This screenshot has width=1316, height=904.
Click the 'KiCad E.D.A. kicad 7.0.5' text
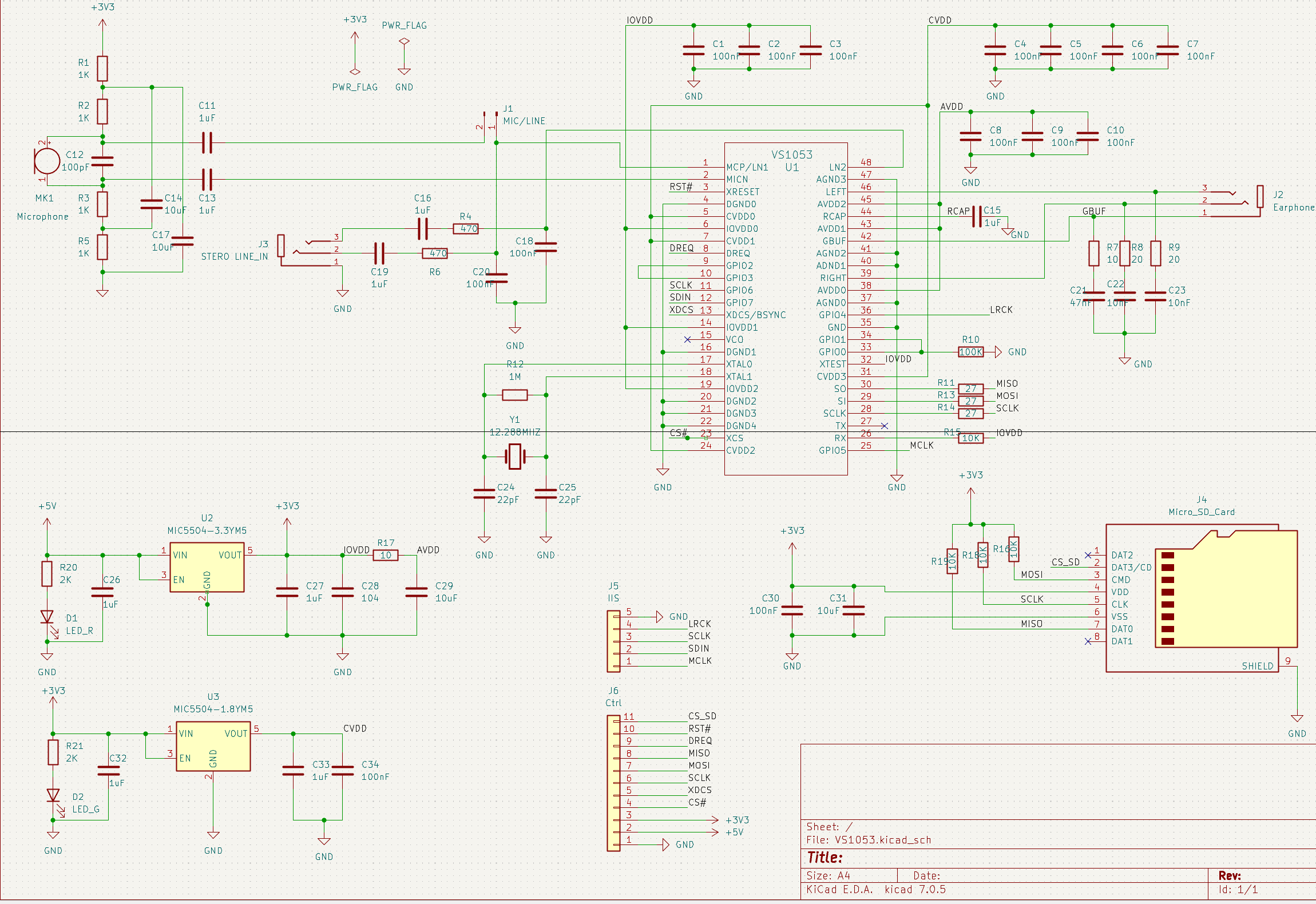(876, 890)
